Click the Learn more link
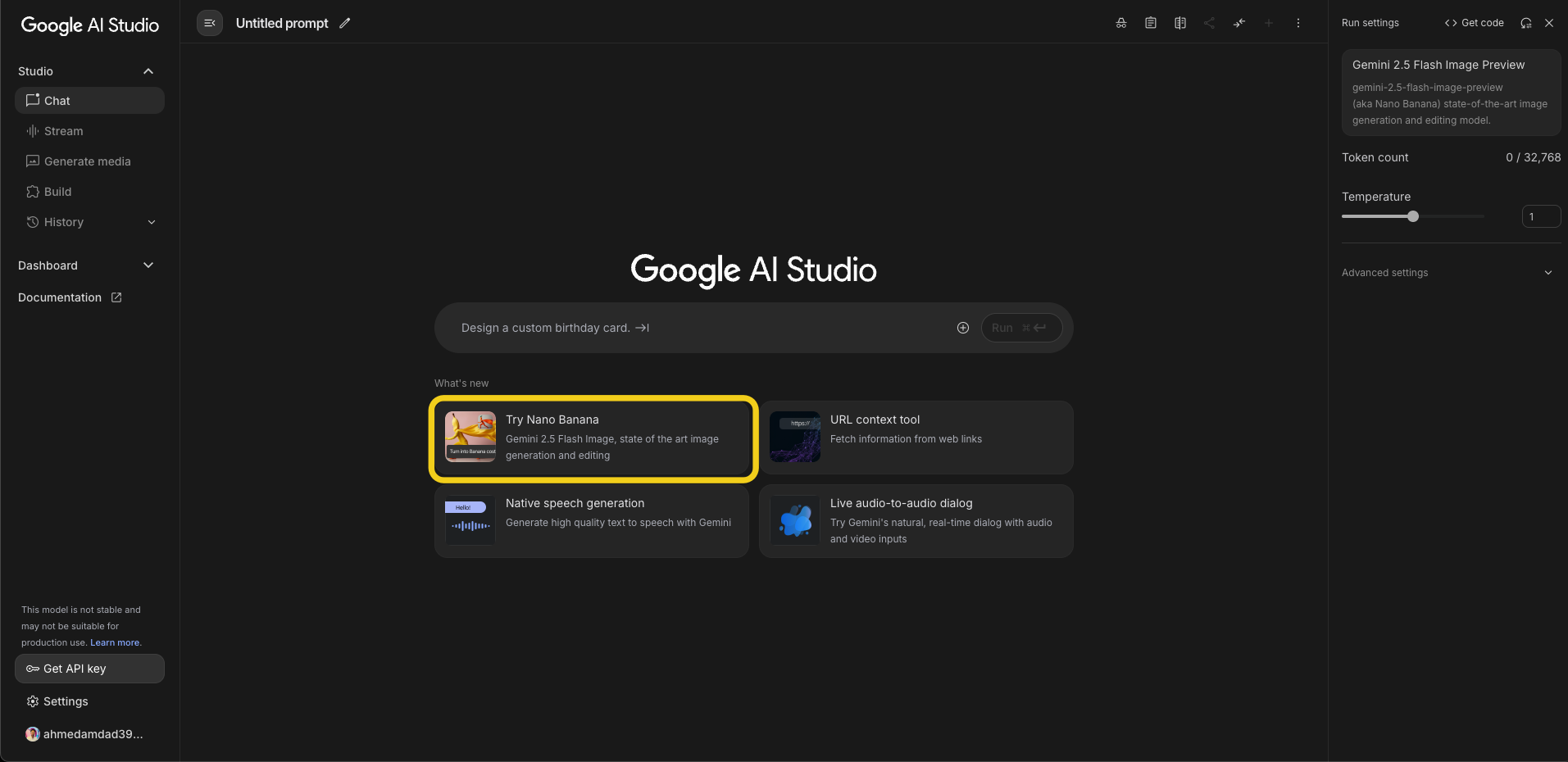1568x762 pixels. pos(115,642)
